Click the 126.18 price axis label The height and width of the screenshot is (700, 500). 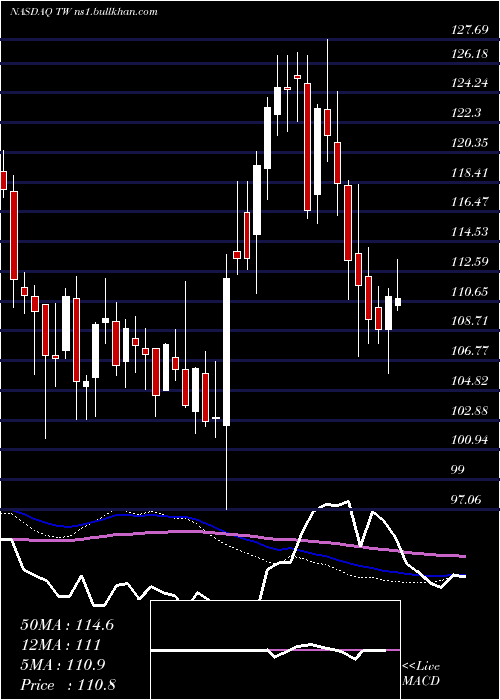click(x=468, y=54)
